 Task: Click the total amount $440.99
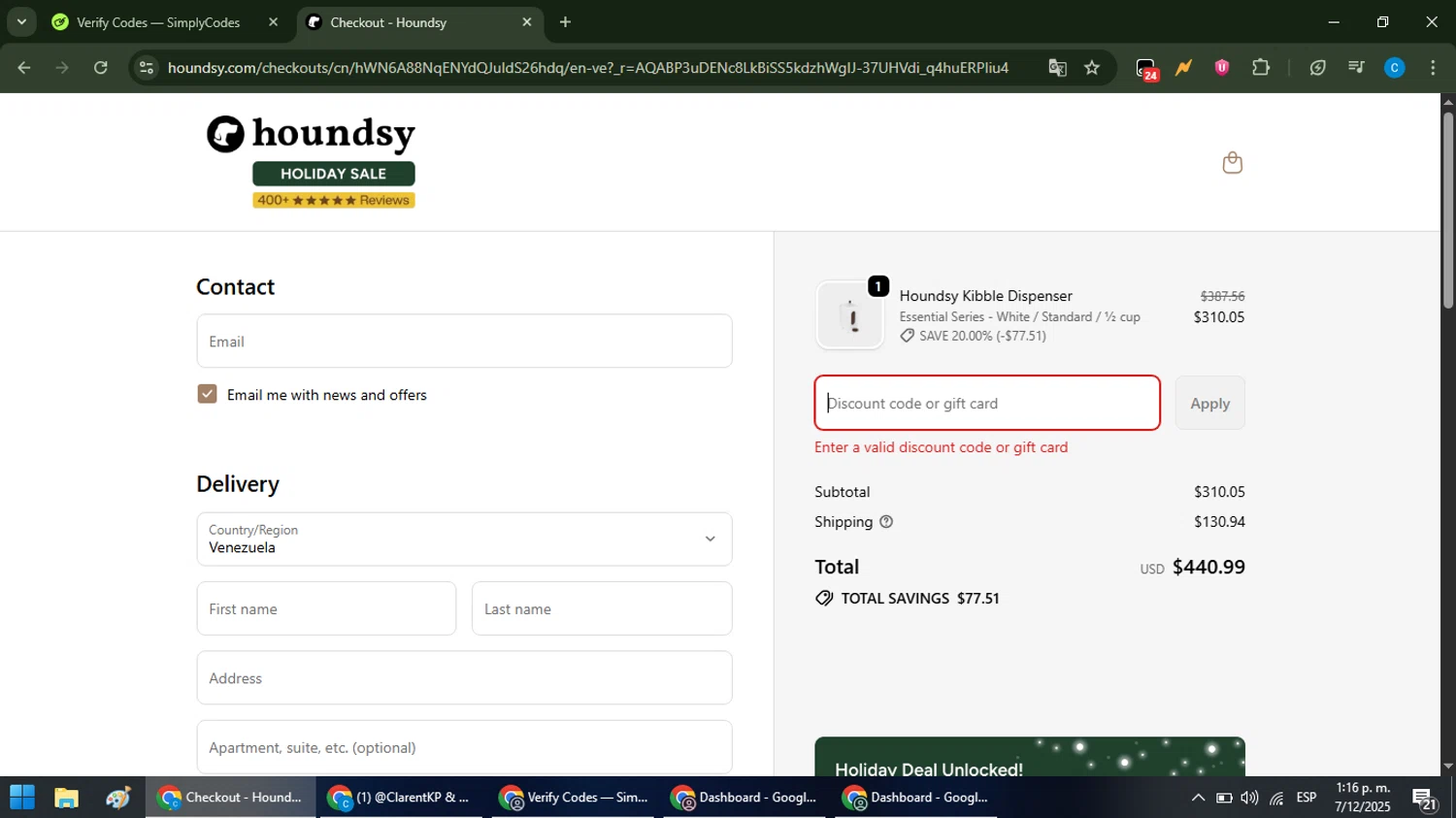(1208, 567)
